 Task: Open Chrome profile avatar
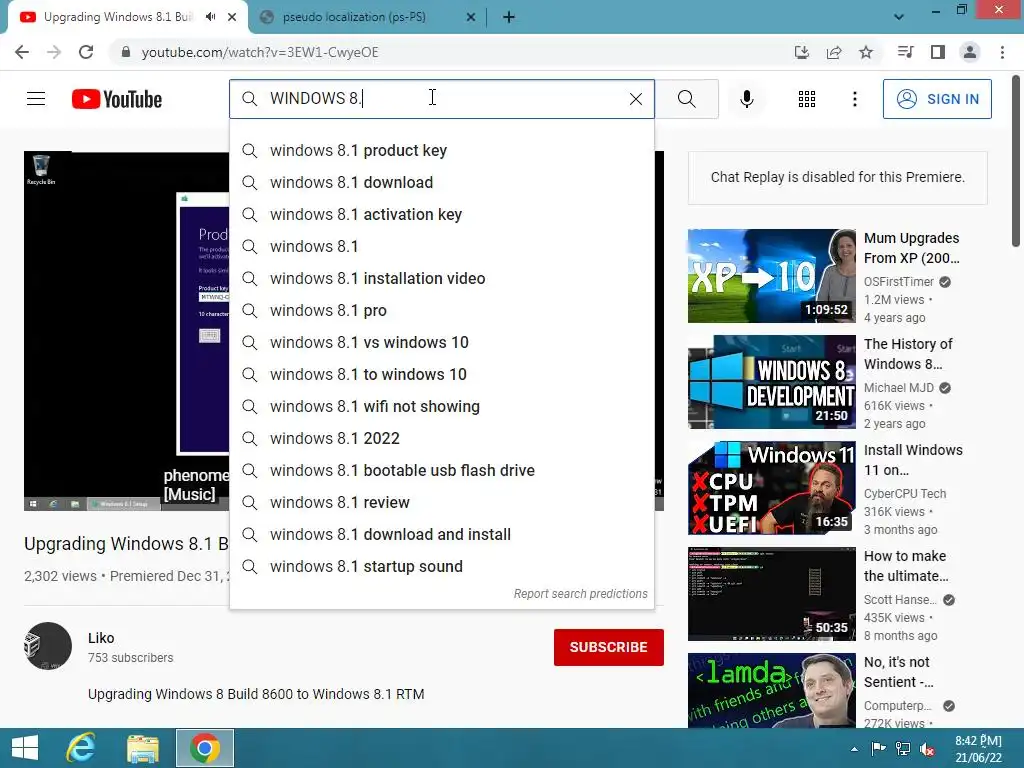click(970, 52)
